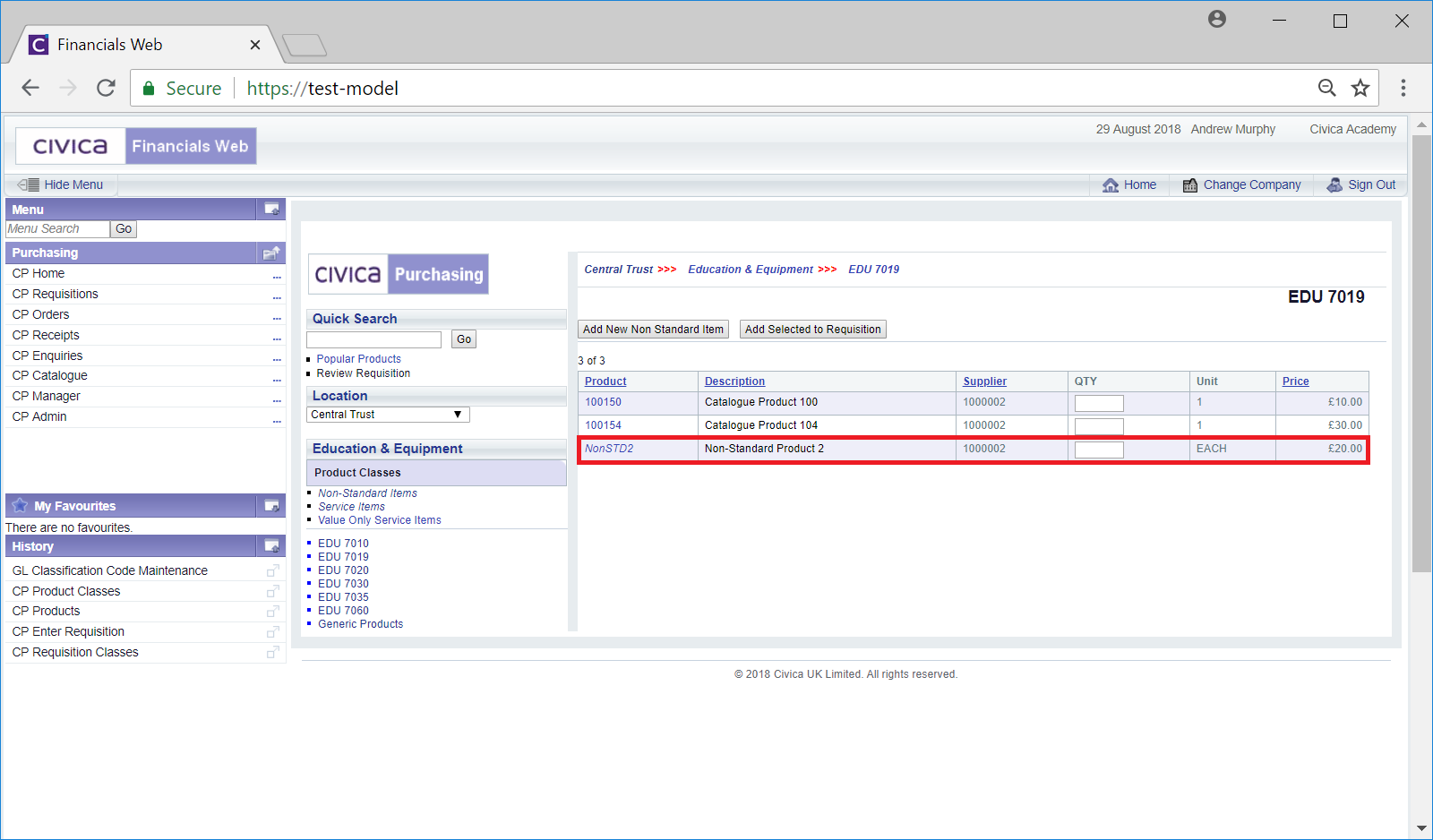Screen dimensions: 1433x840
Task: Open the Review Requisition link
Action: [x=364, y=373]
